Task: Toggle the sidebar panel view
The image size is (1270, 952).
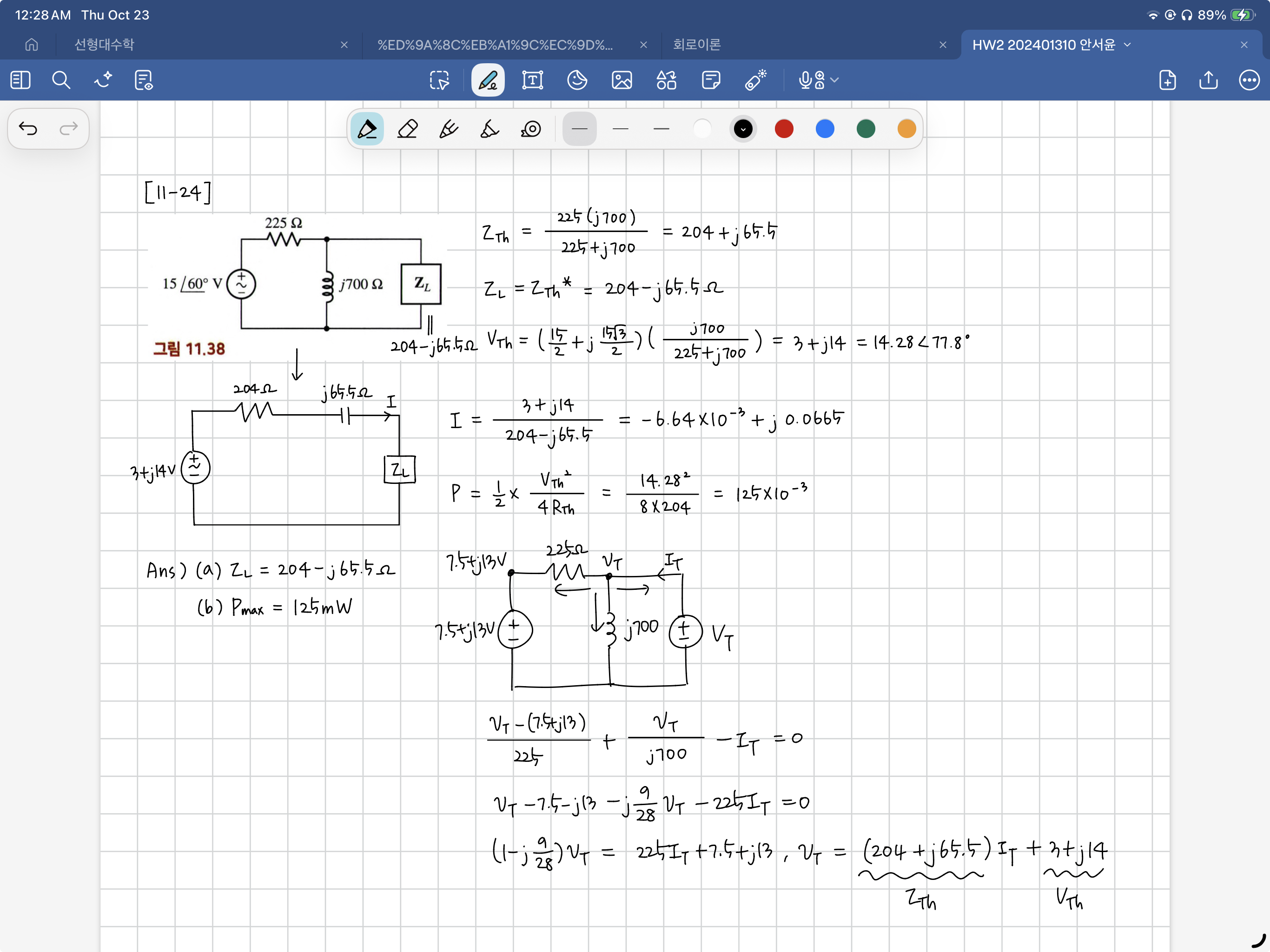Action: pyautogui.click(x=20, y=80)
